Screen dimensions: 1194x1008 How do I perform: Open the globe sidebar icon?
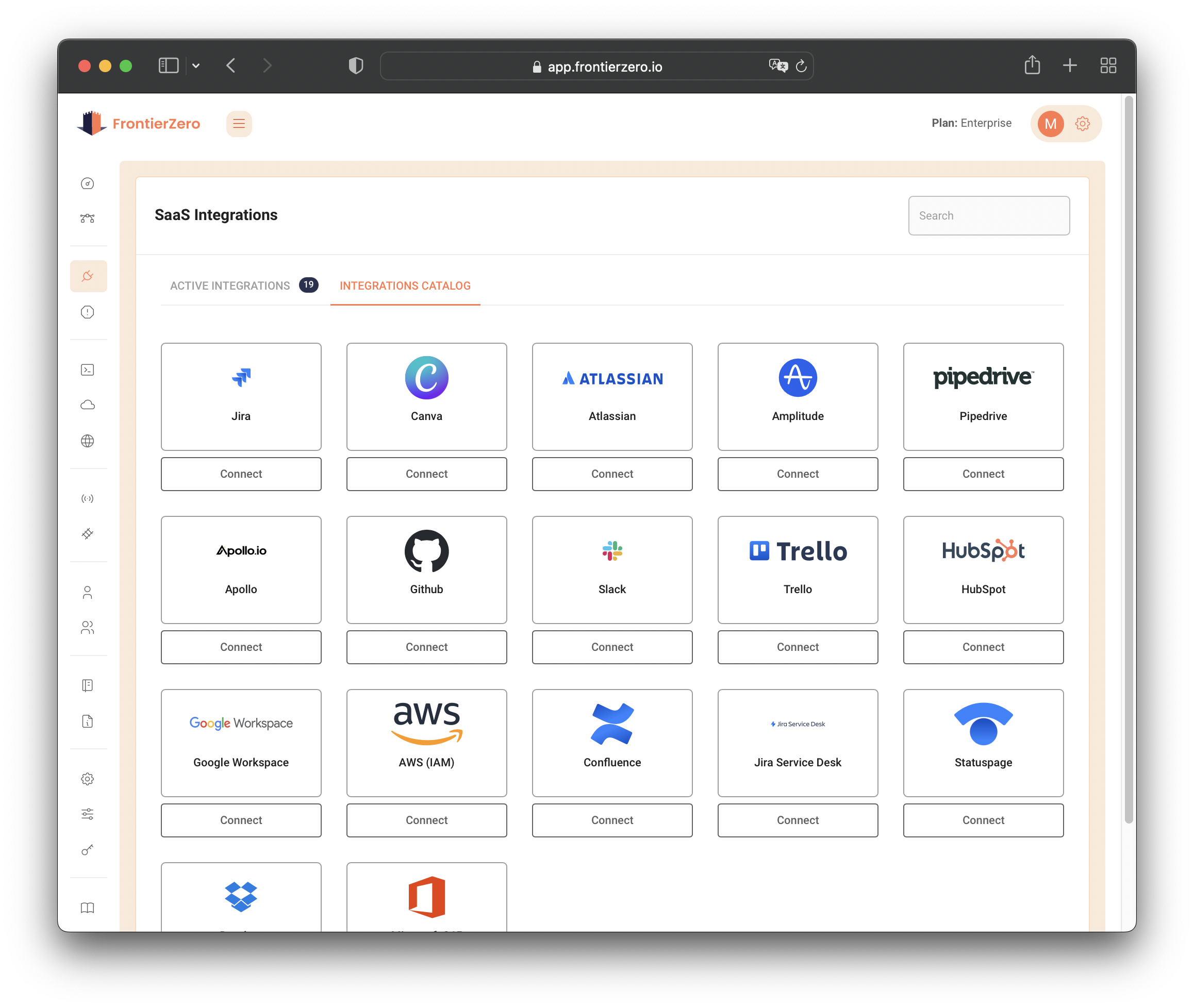coord(88,441)
